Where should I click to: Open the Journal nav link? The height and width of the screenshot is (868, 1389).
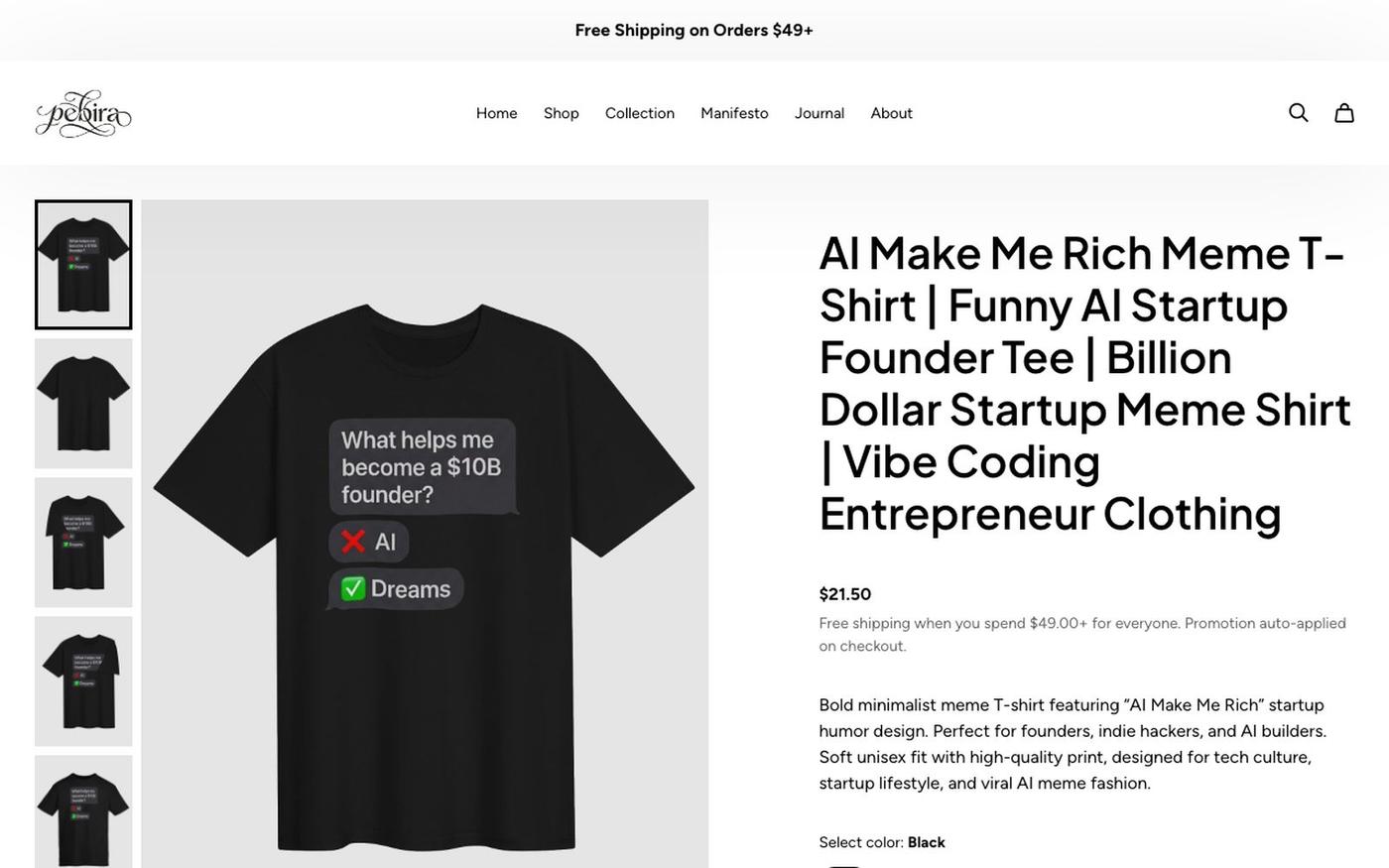(x=820, y=113)
